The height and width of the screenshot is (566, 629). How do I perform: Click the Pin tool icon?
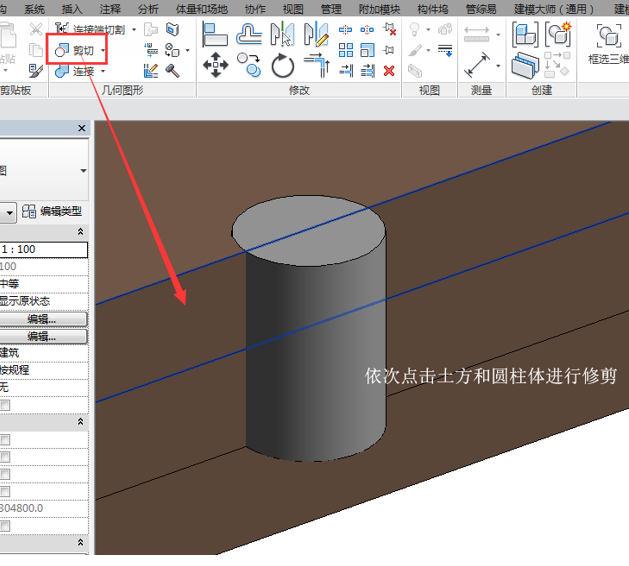point(389,50)
